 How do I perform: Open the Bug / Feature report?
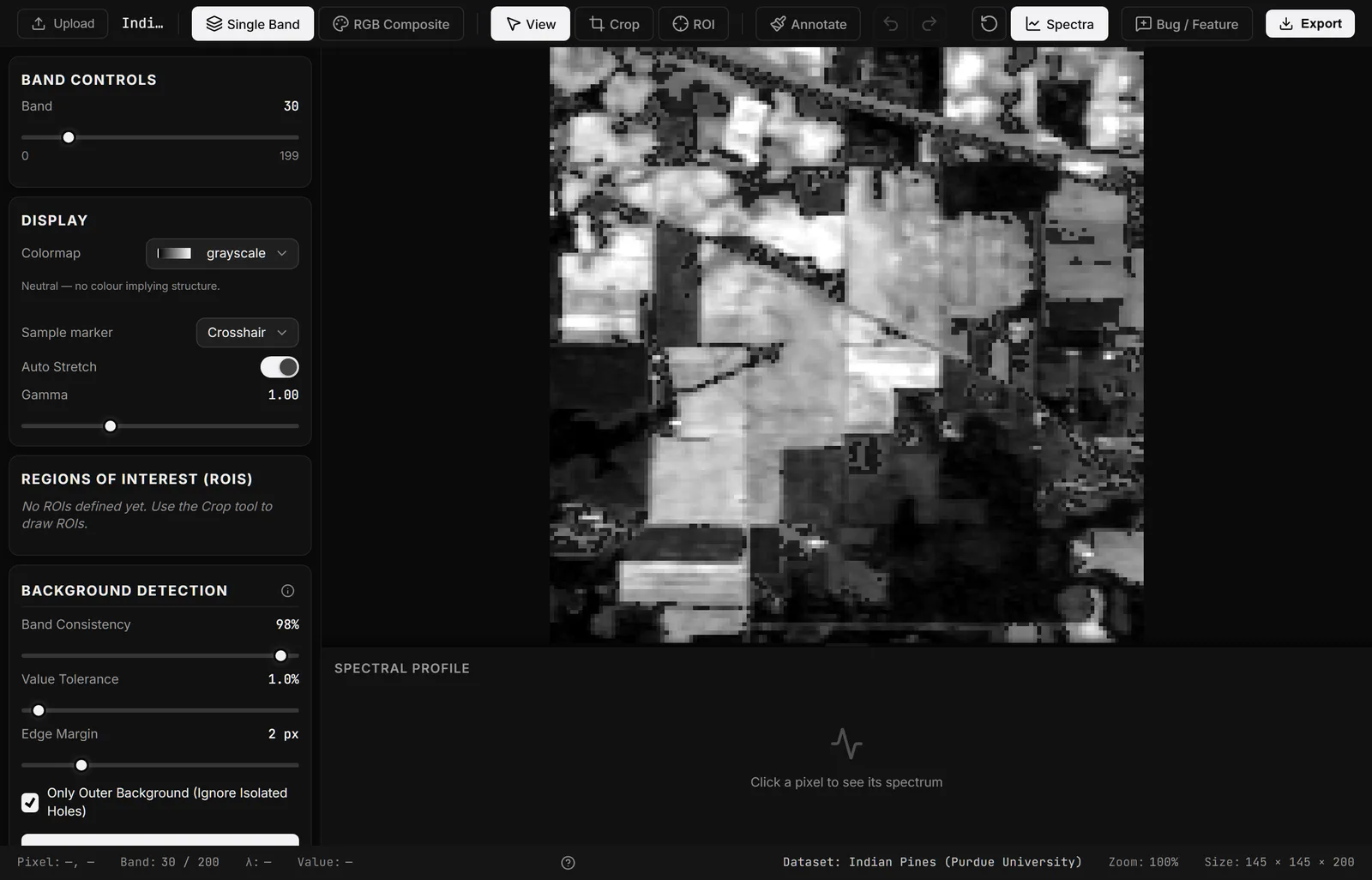pyautogui.click(x=1187, y=24)
